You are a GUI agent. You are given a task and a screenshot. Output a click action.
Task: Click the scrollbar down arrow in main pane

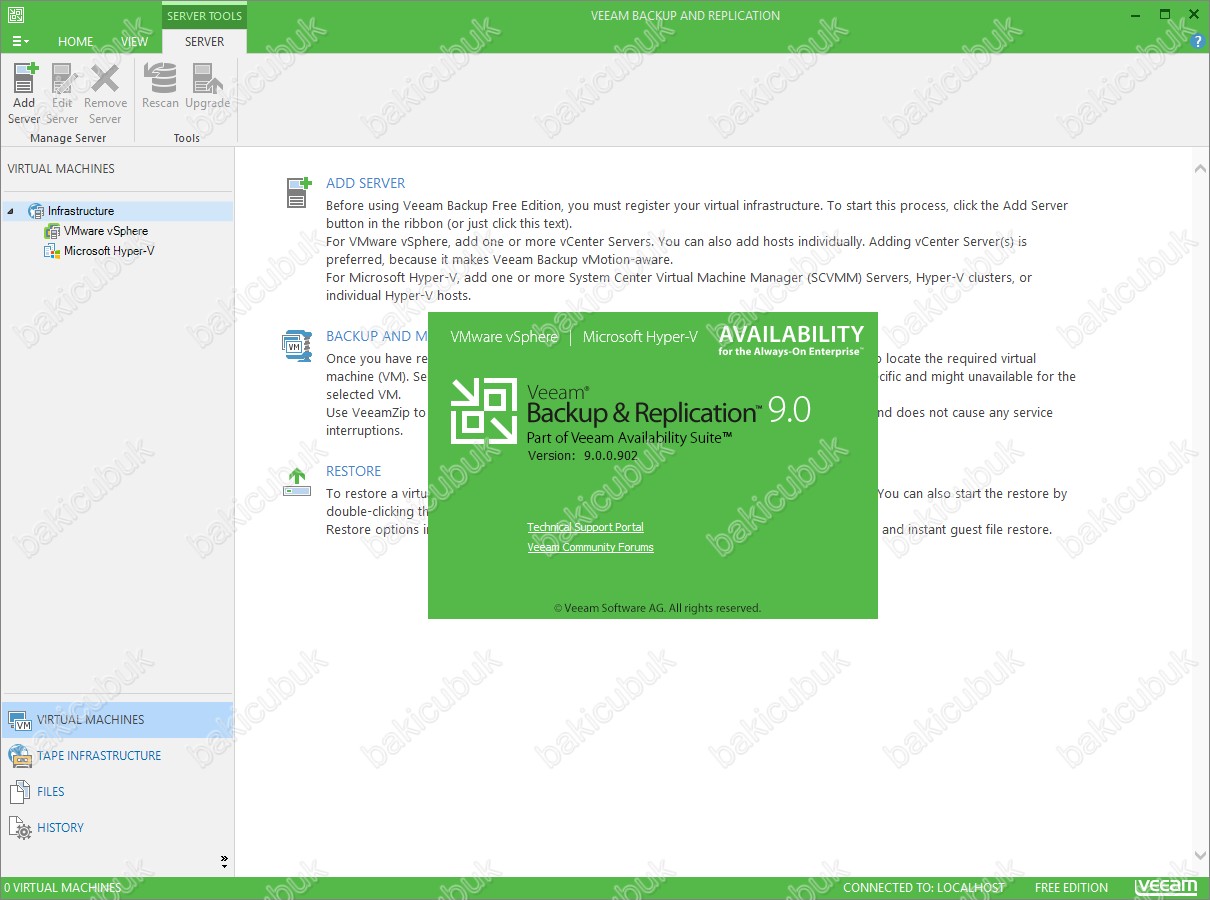point(1201,856)
